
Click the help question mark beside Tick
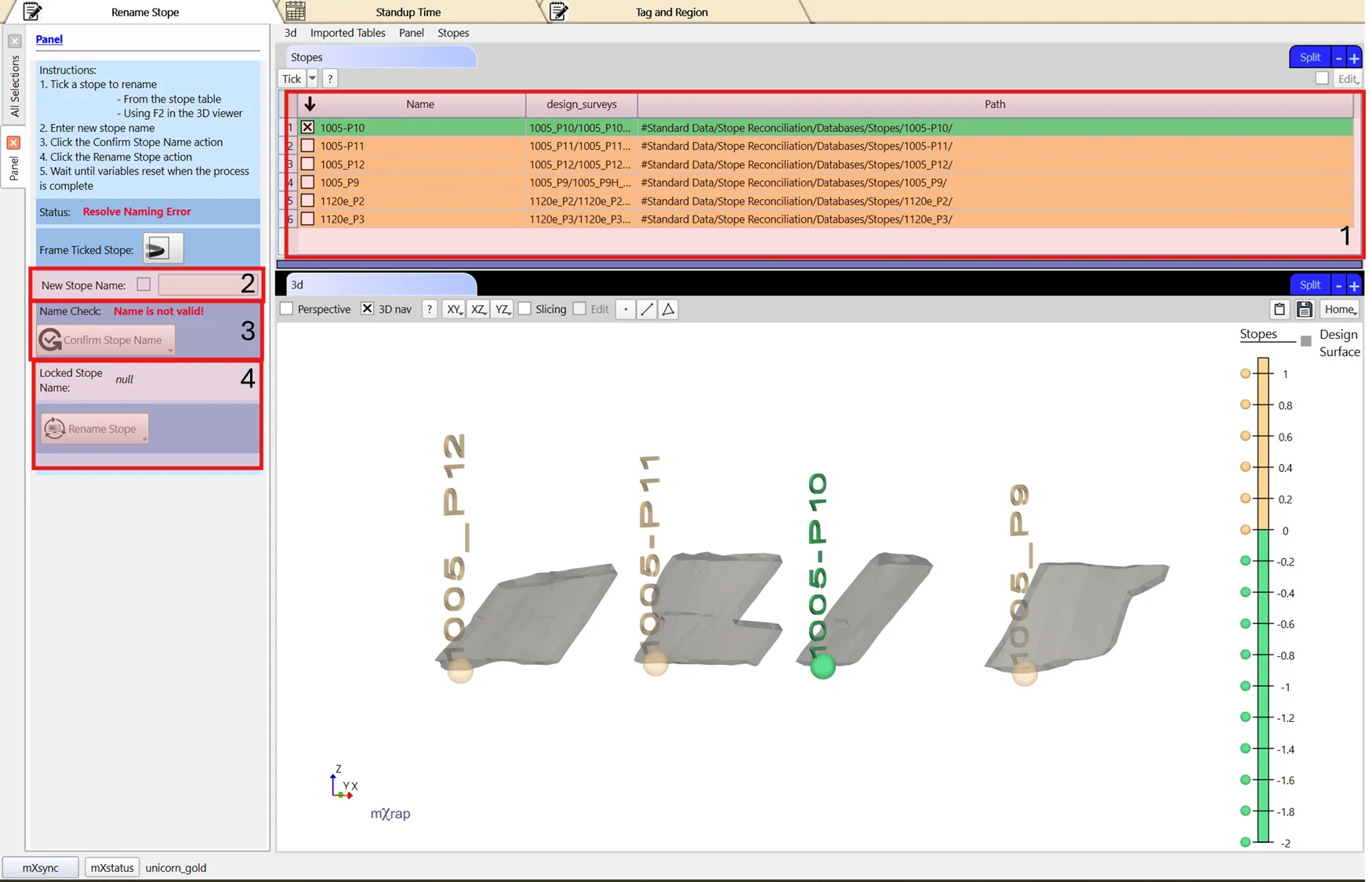tap(330, 78)
